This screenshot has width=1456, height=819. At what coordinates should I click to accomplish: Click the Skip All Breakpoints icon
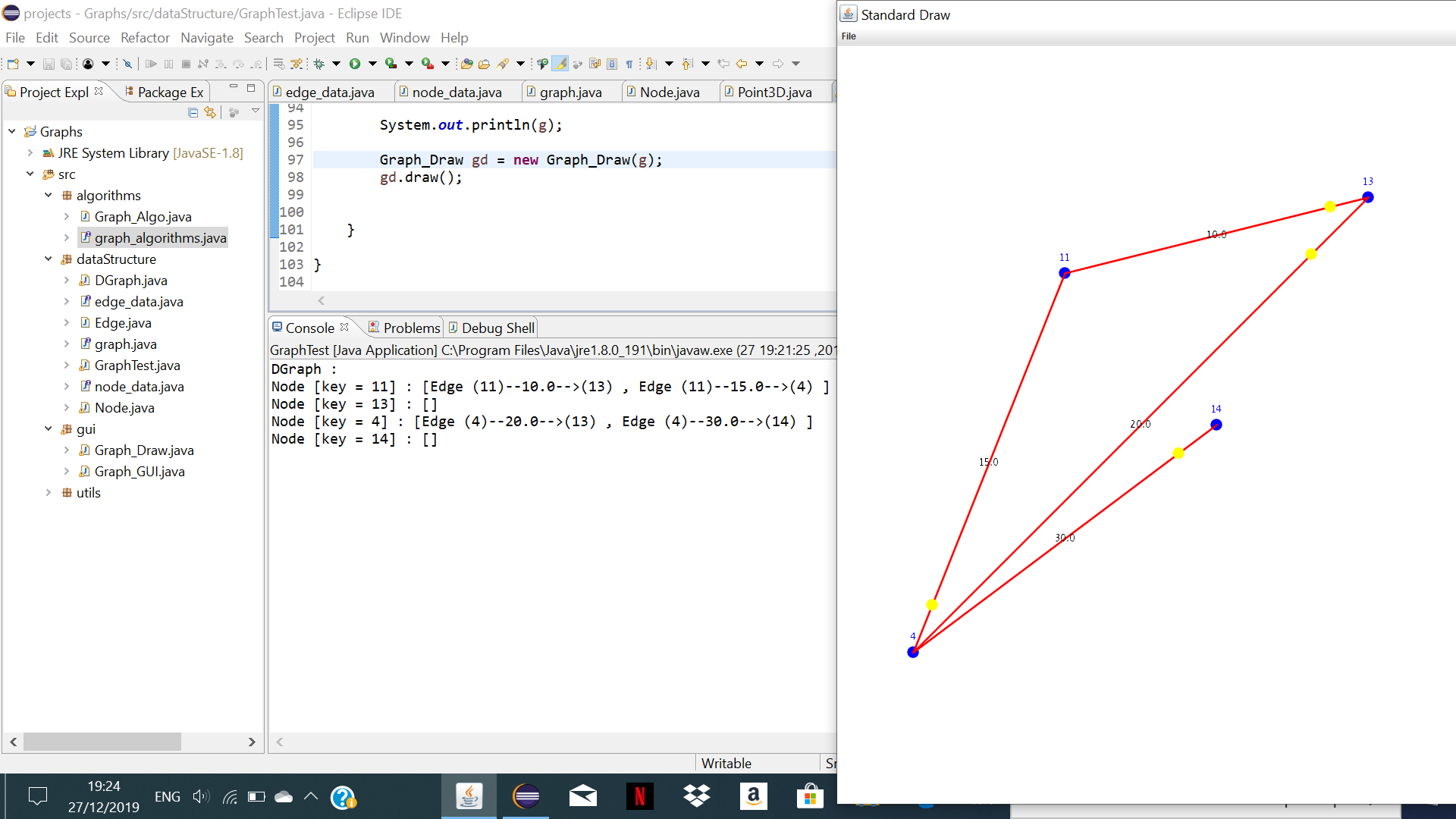coord(127,64)
